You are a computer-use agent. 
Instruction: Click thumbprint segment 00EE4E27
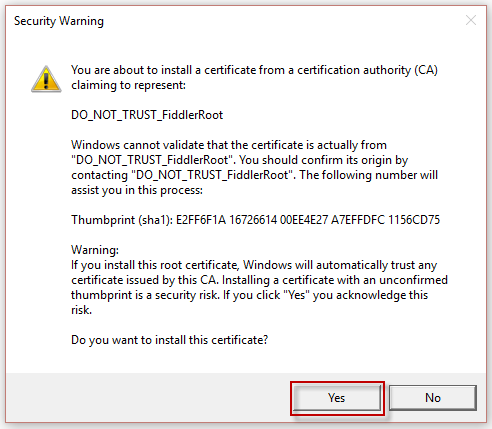pyautogui.click(x=304, y=220)
